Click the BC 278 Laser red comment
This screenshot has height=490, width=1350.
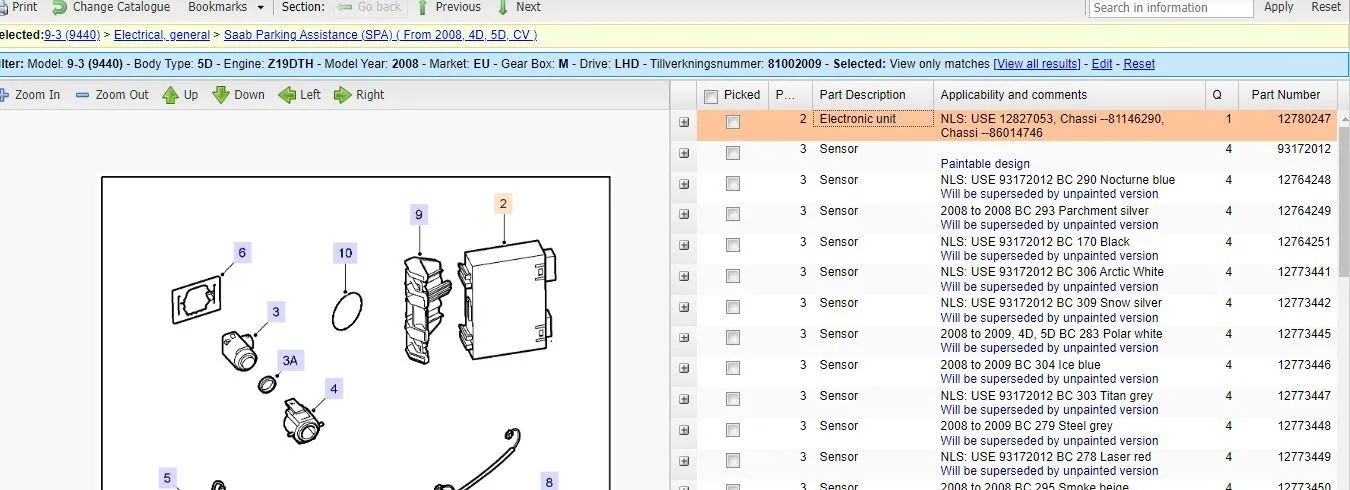[x=1045, y=457]
